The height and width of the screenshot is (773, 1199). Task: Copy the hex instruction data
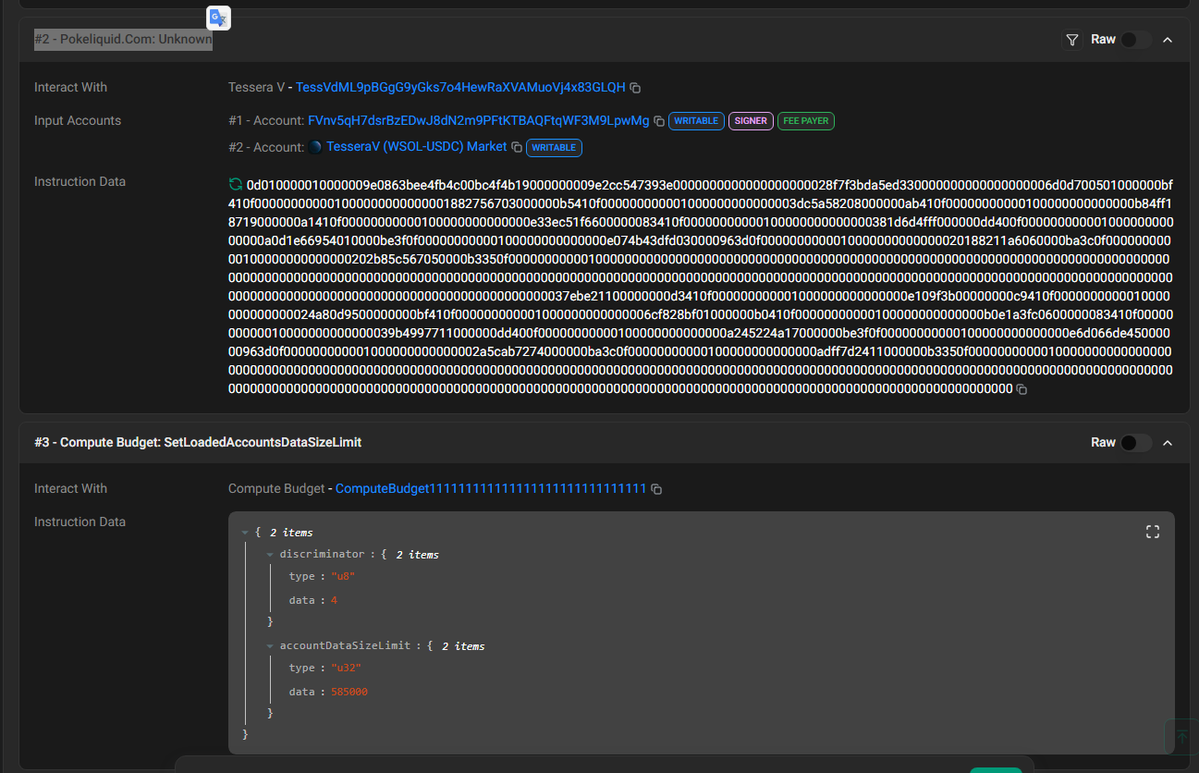coord(1022,389)
